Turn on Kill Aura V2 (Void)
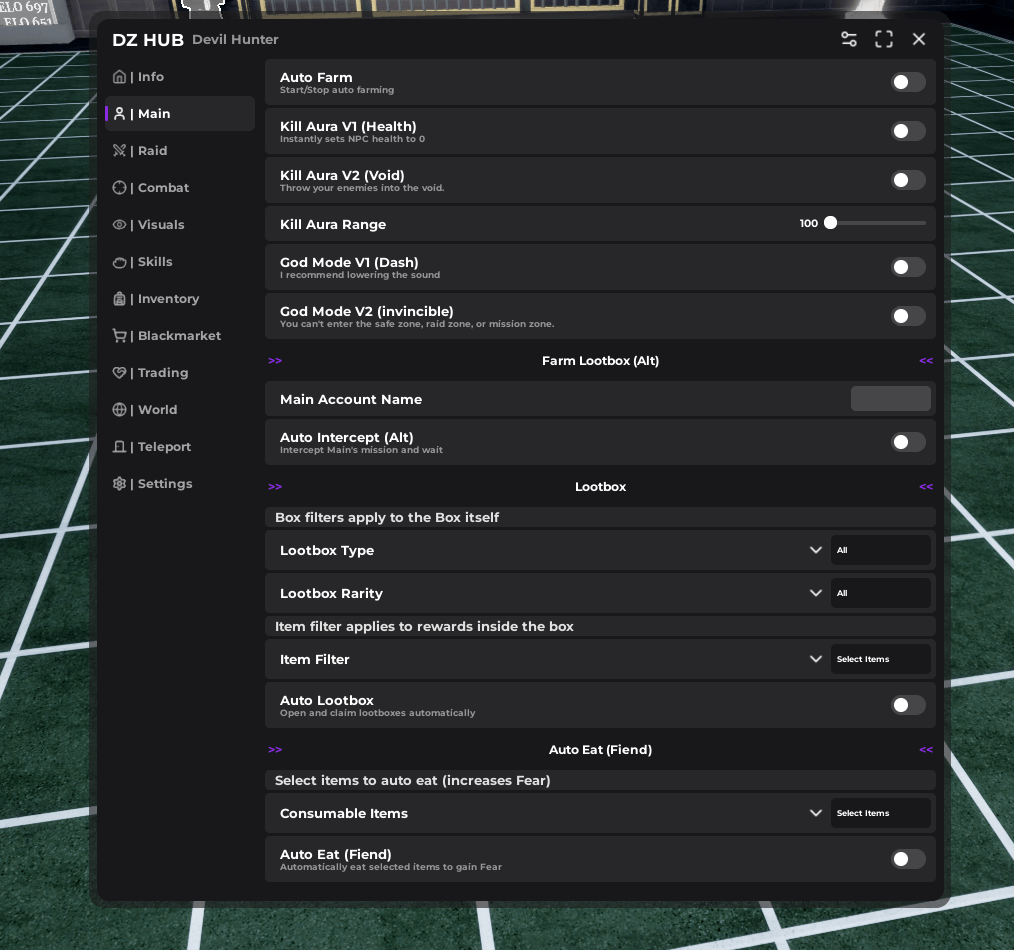 (x=908, y=180)
